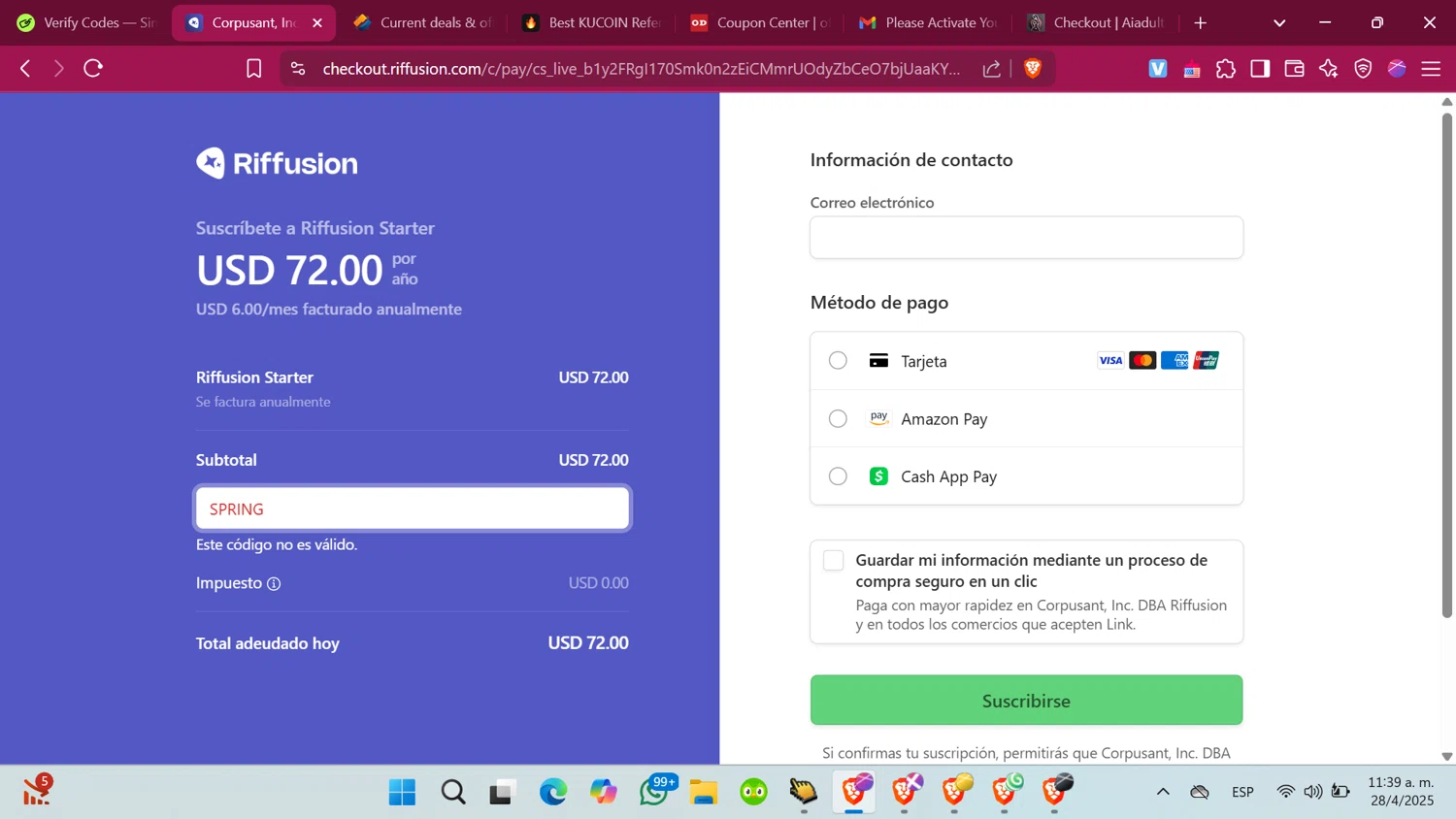Open the Tarjeta card brand icons
The image size is (1456, 819).
point(1158,361)
